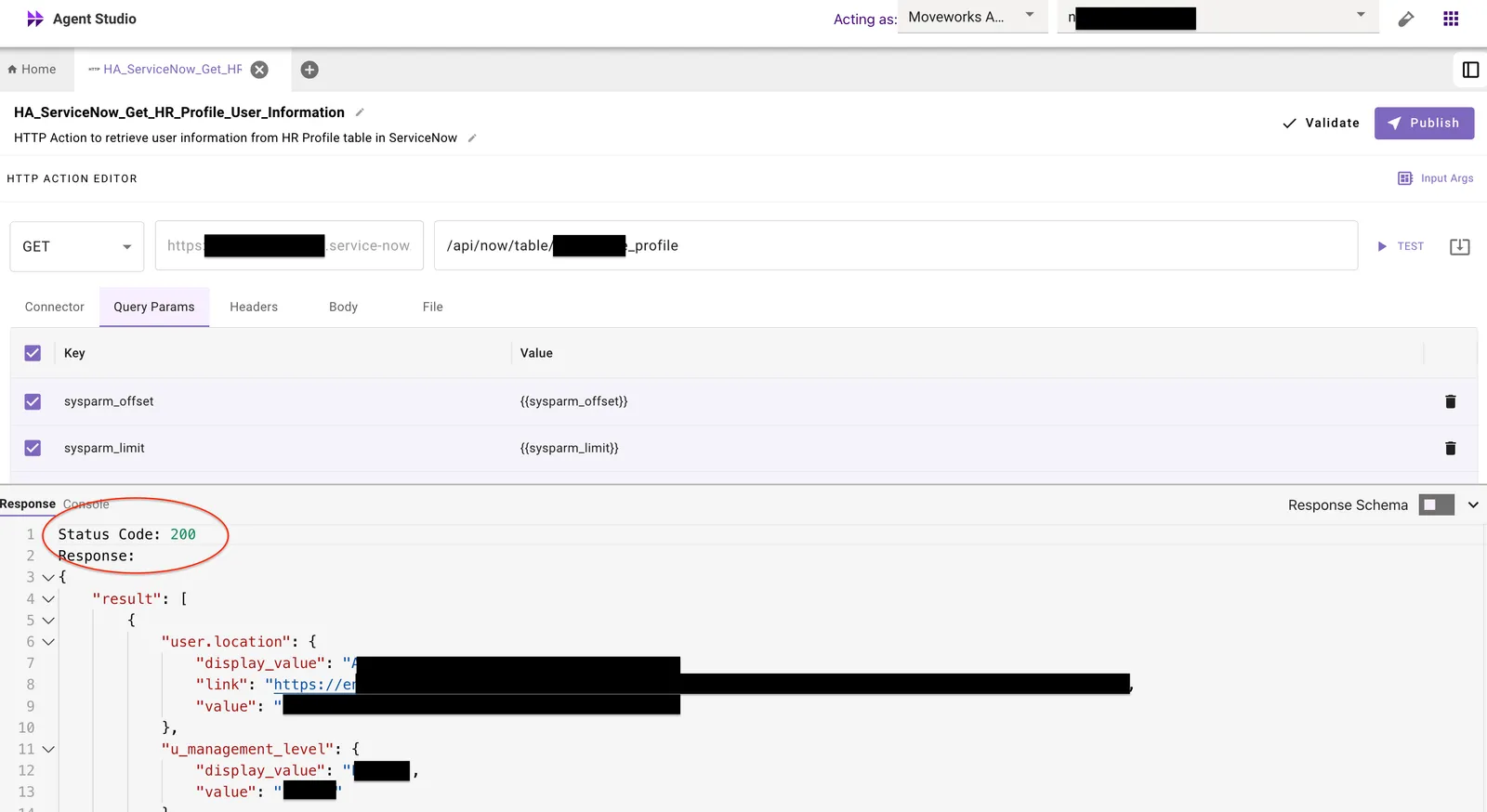
Task: Expand the Response Schema chevron
Action: click(x=1473, y=504)
